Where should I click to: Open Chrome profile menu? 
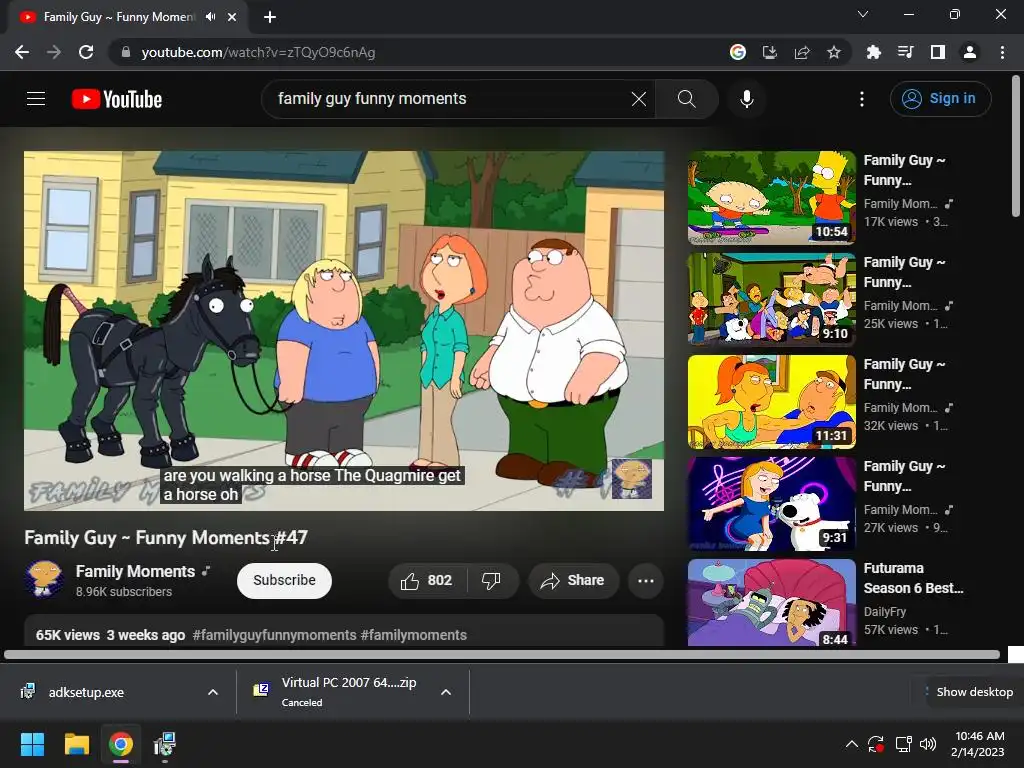tap(970, 52)
